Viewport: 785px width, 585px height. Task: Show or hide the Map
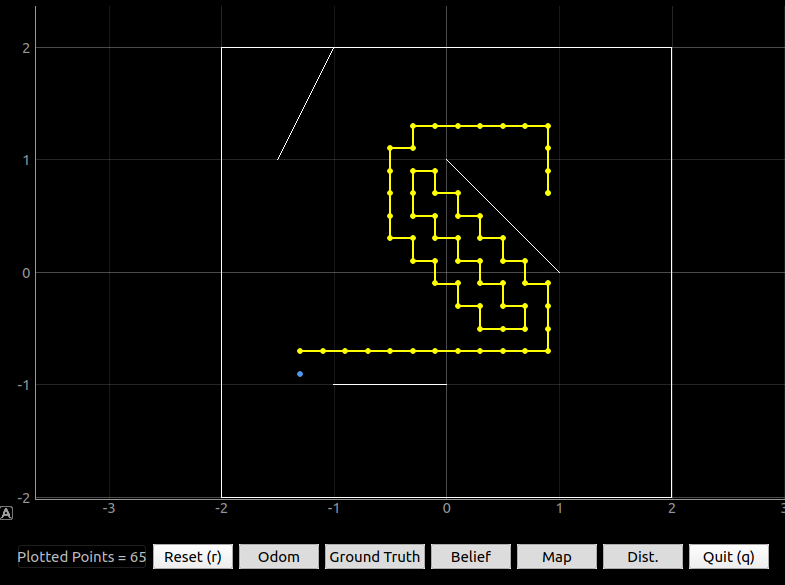click(557, 557)
